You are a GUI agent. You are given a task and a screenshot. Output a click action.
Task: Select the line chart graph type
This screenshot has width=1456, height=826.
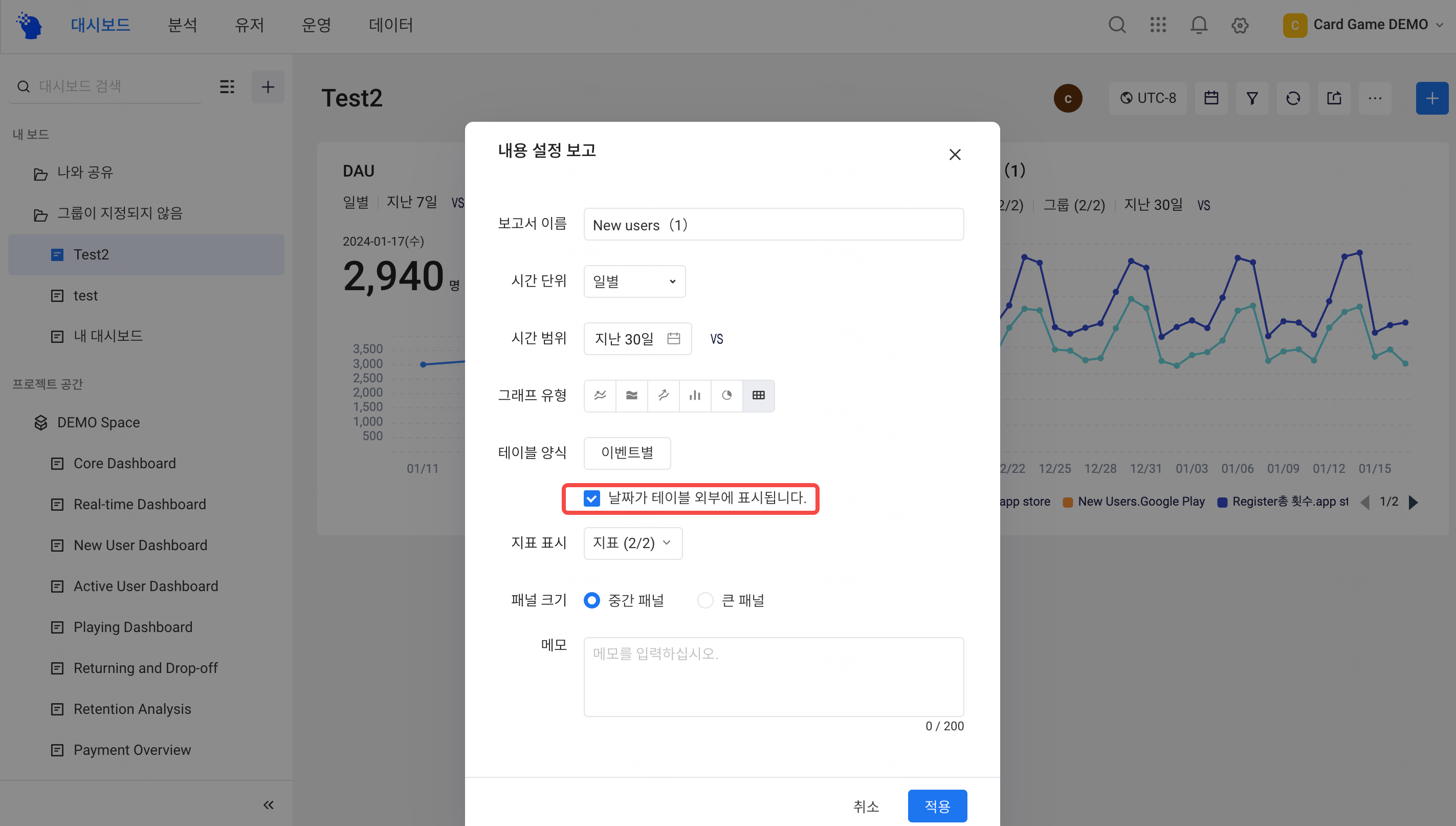tap(600, 396)
